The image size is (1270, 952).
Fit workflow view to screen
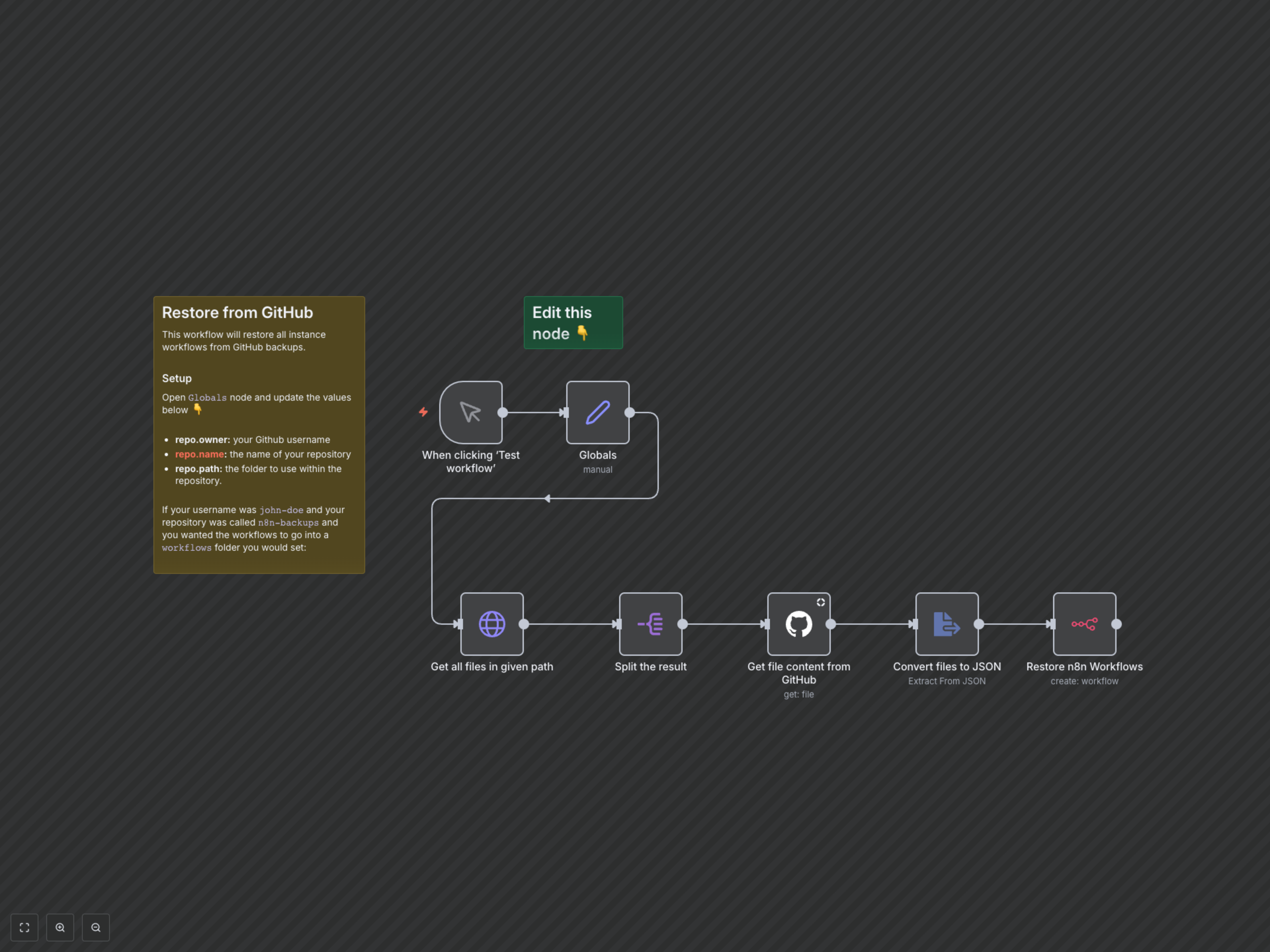24,927
